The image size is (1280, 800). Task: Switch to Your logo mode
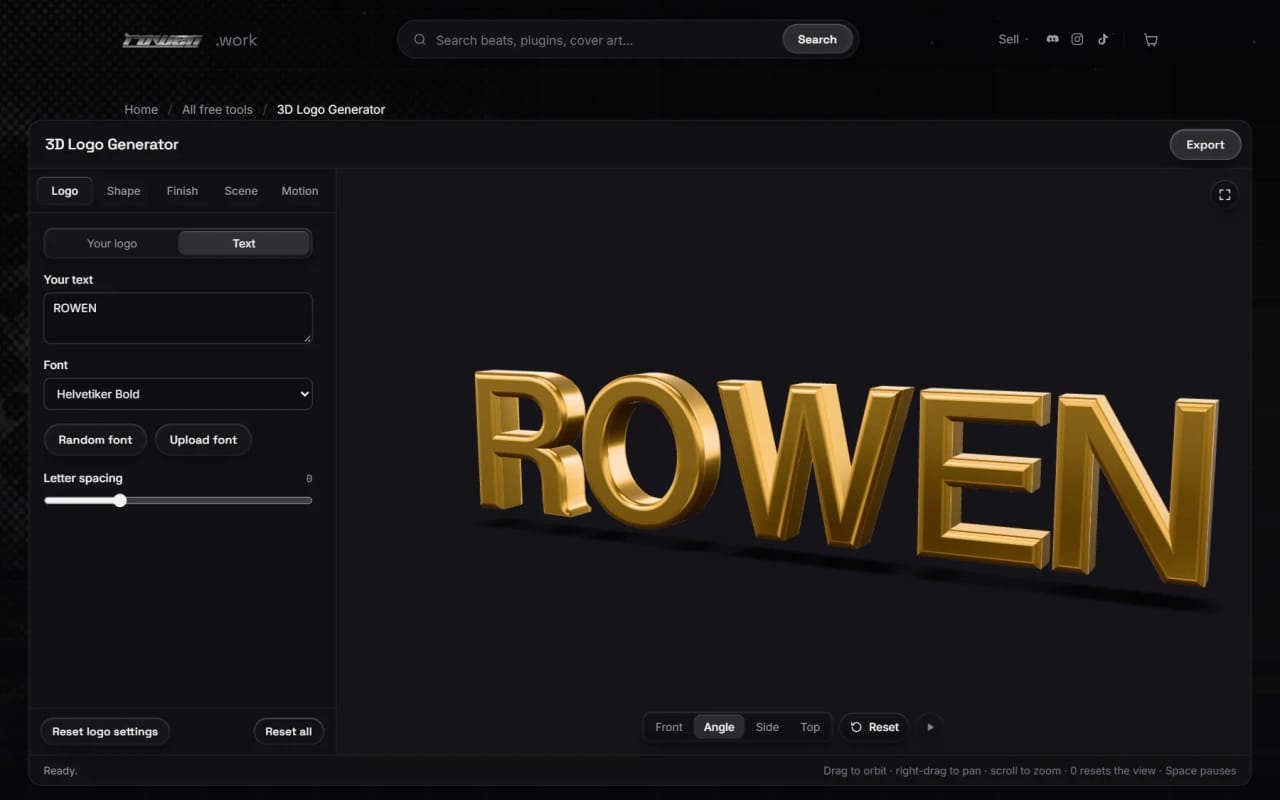point(112,243)
